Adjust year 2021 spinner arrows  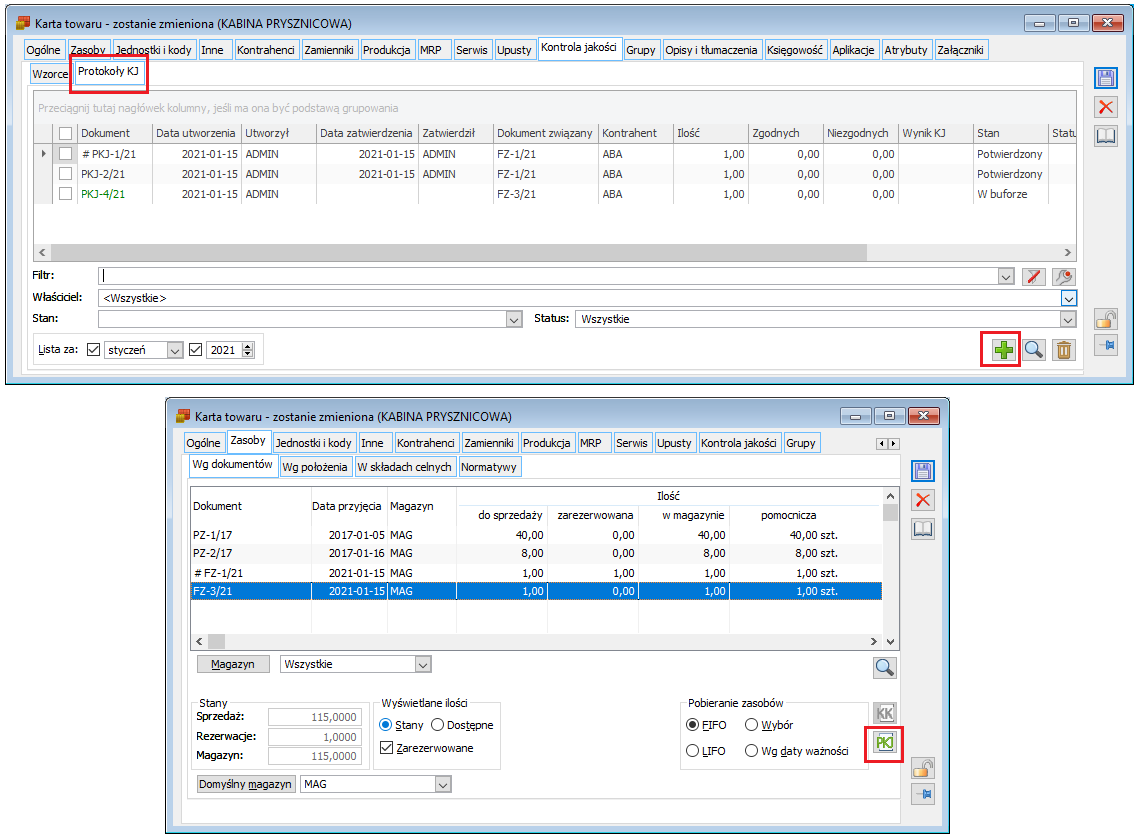point(248,350)
